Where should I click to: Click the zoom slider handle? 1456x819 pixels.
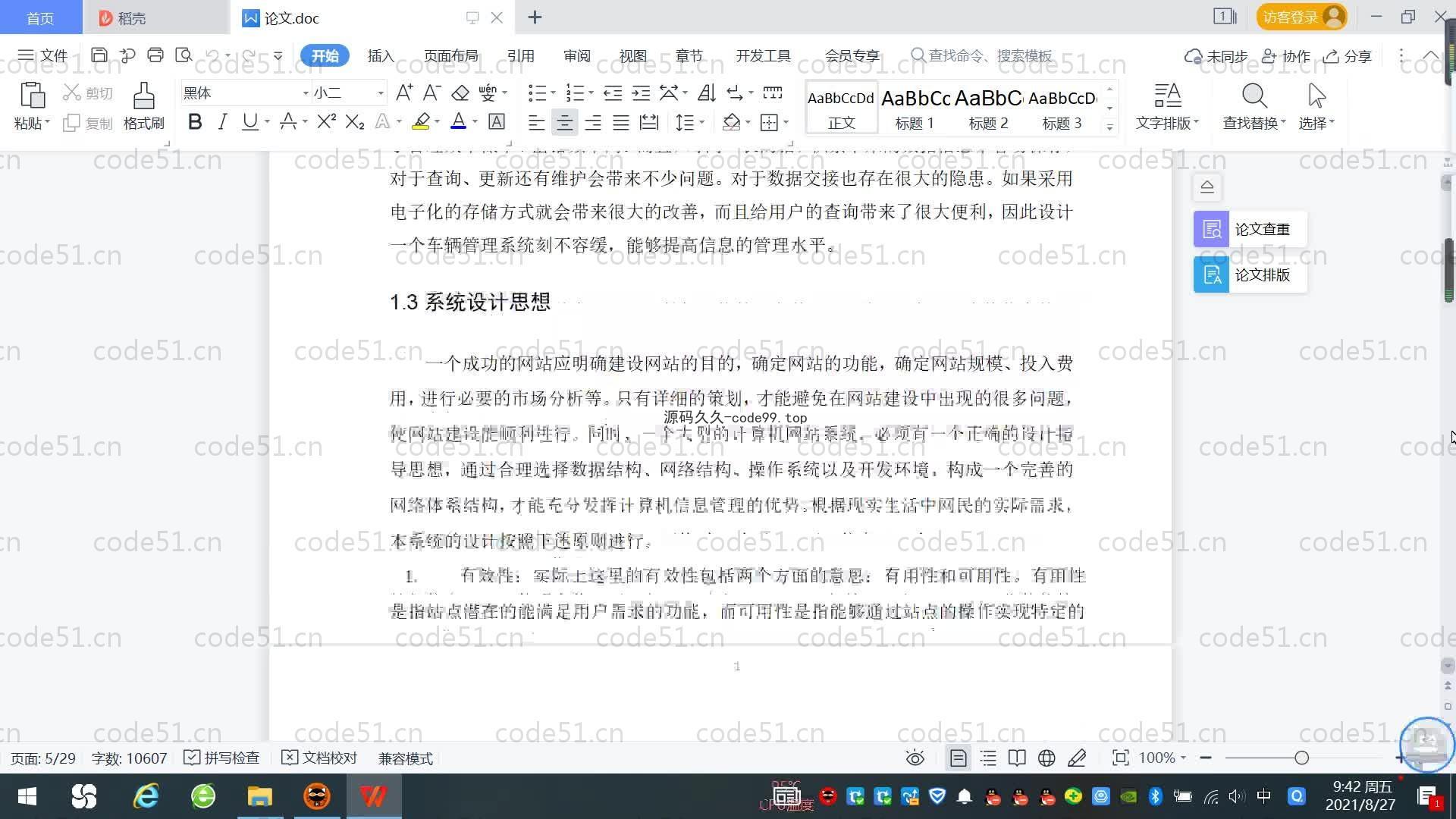click(x=1302, y=758)
